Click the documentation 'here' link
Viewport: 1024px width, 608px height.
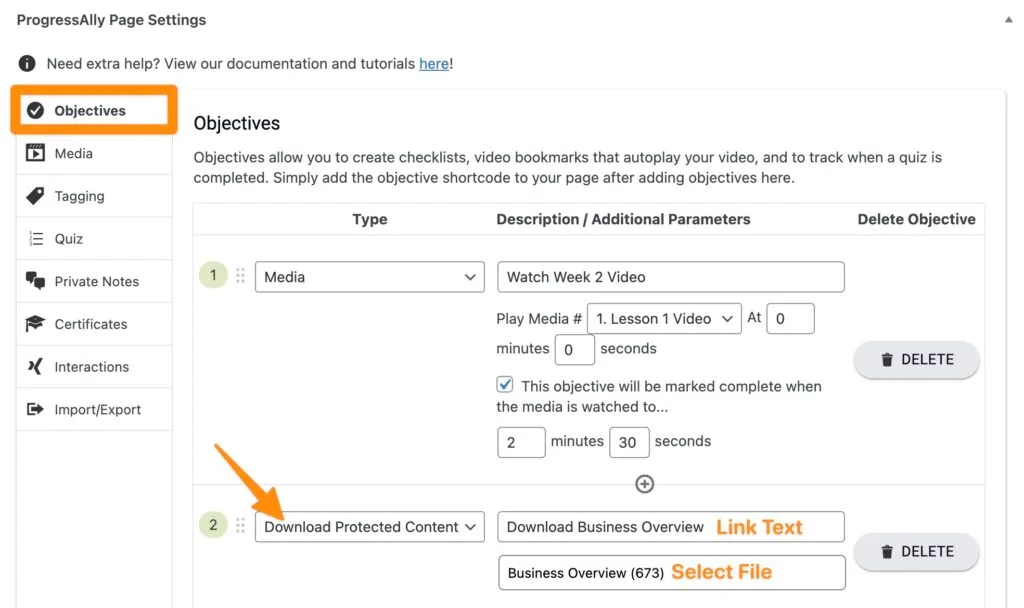tap(434, 63)
